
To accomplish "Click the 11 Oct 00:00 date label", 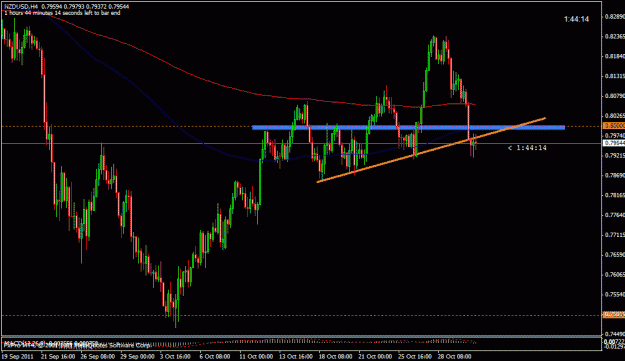I will [x=256, y=356].
